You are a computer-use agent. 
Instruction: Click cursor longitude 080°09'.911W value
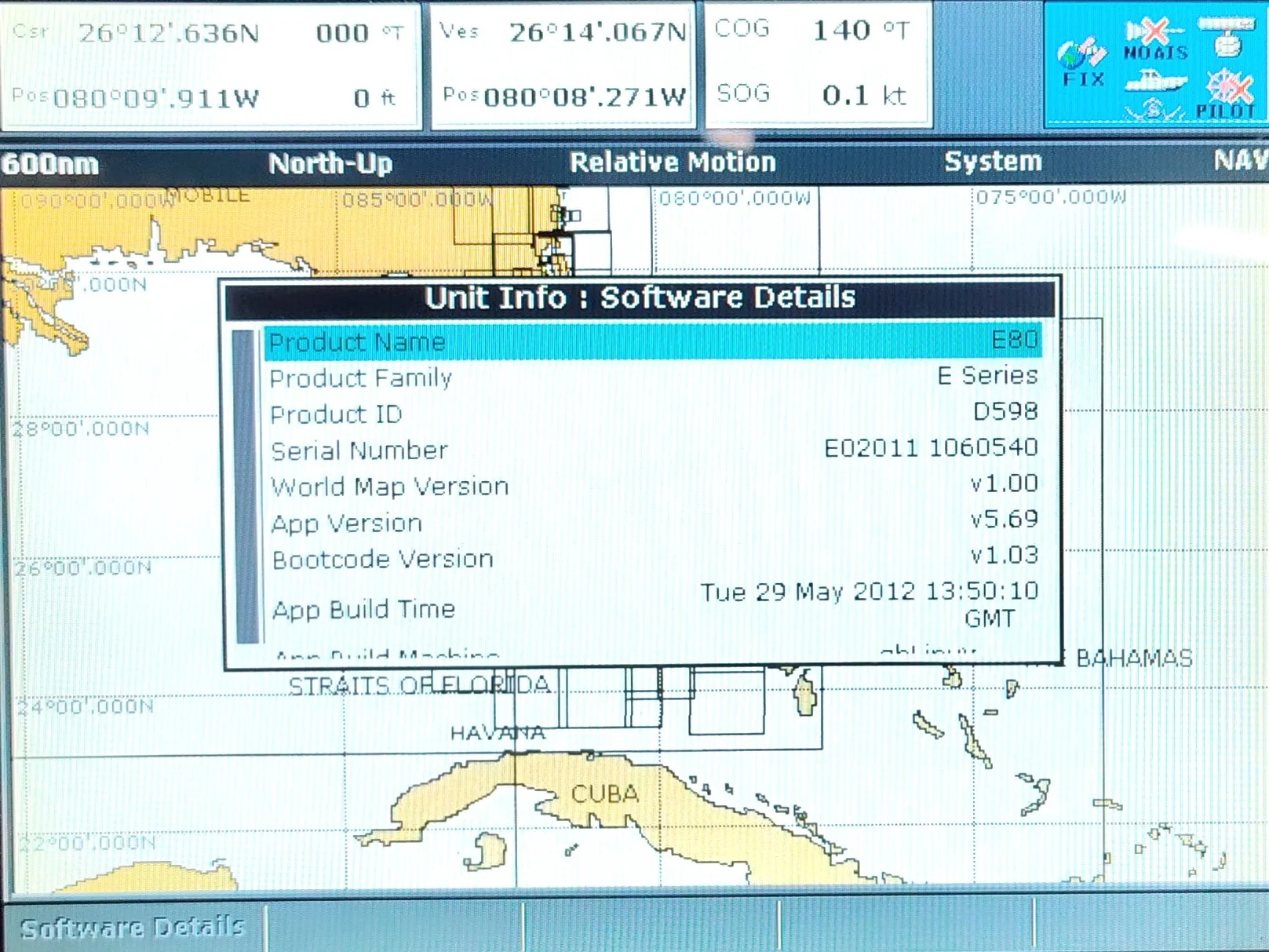click(x=155, y=98)
